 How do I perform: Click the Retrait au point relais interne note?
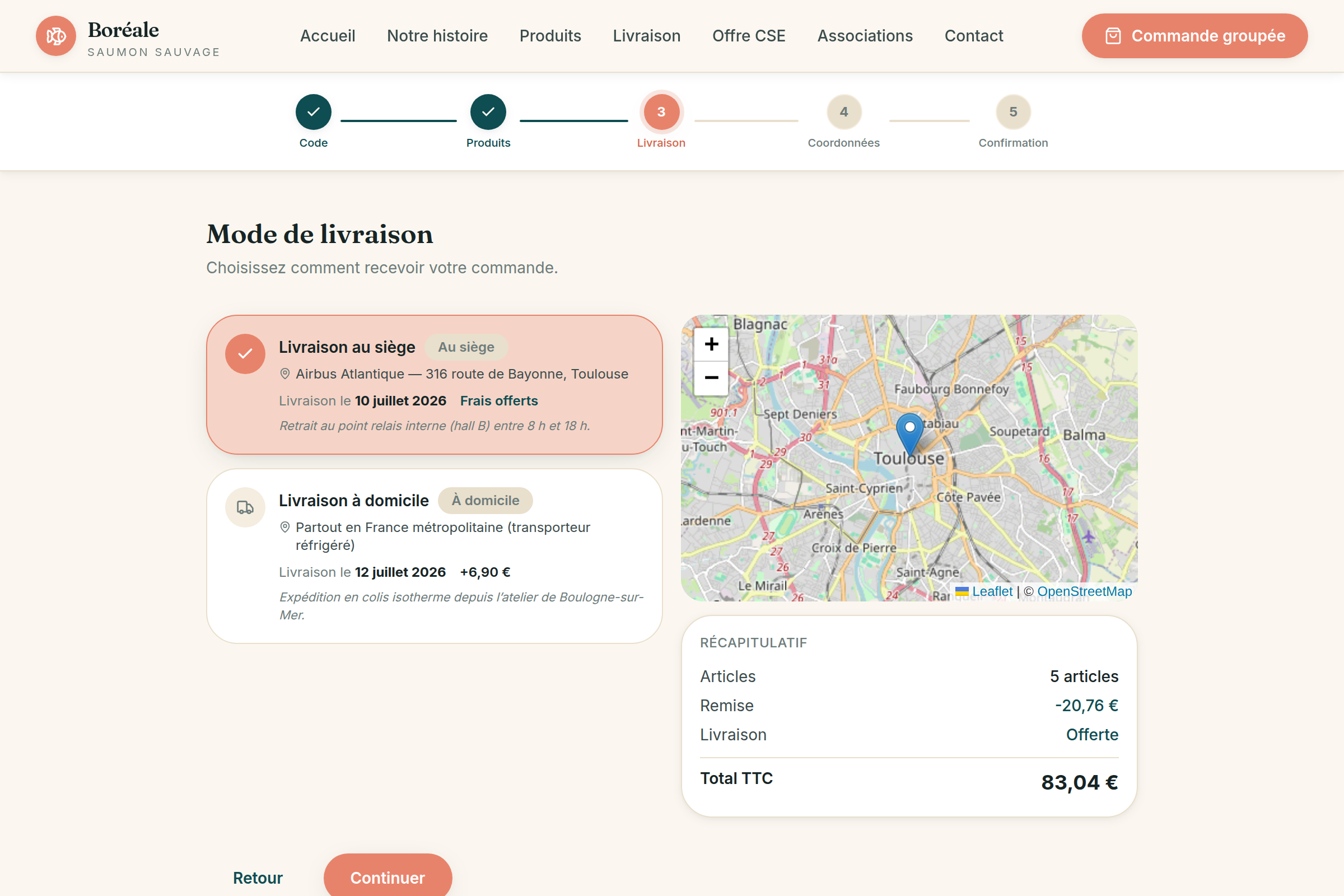click(x=435, y=426)
